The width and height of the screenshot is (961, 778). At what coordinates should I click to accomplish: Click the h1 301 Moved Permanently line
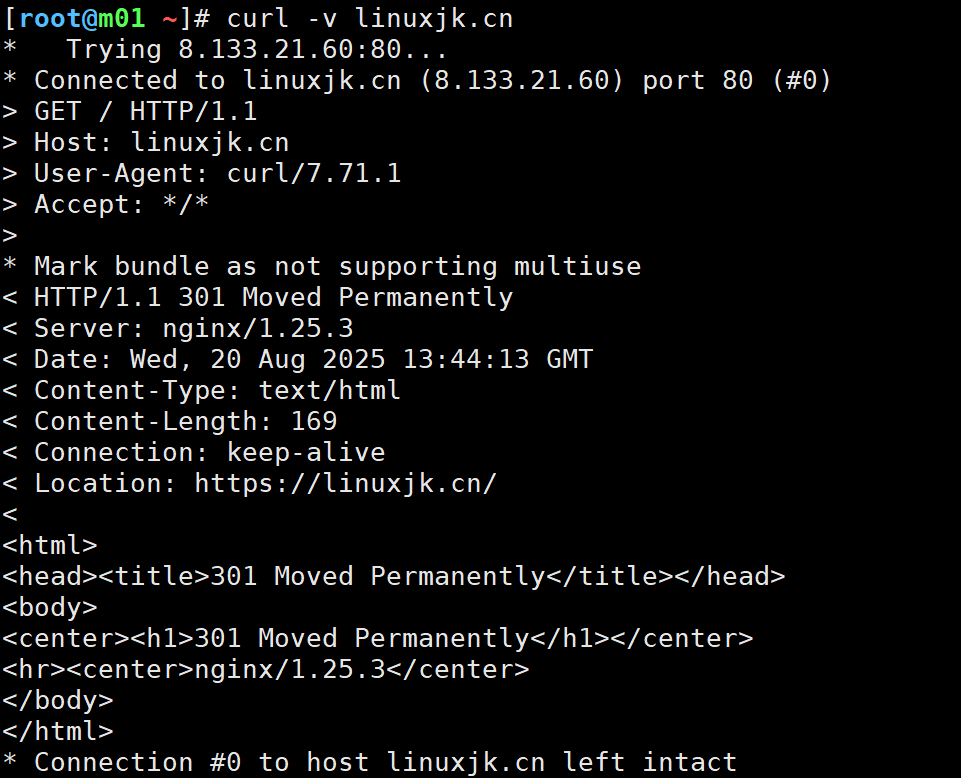(x=378, y=638)
